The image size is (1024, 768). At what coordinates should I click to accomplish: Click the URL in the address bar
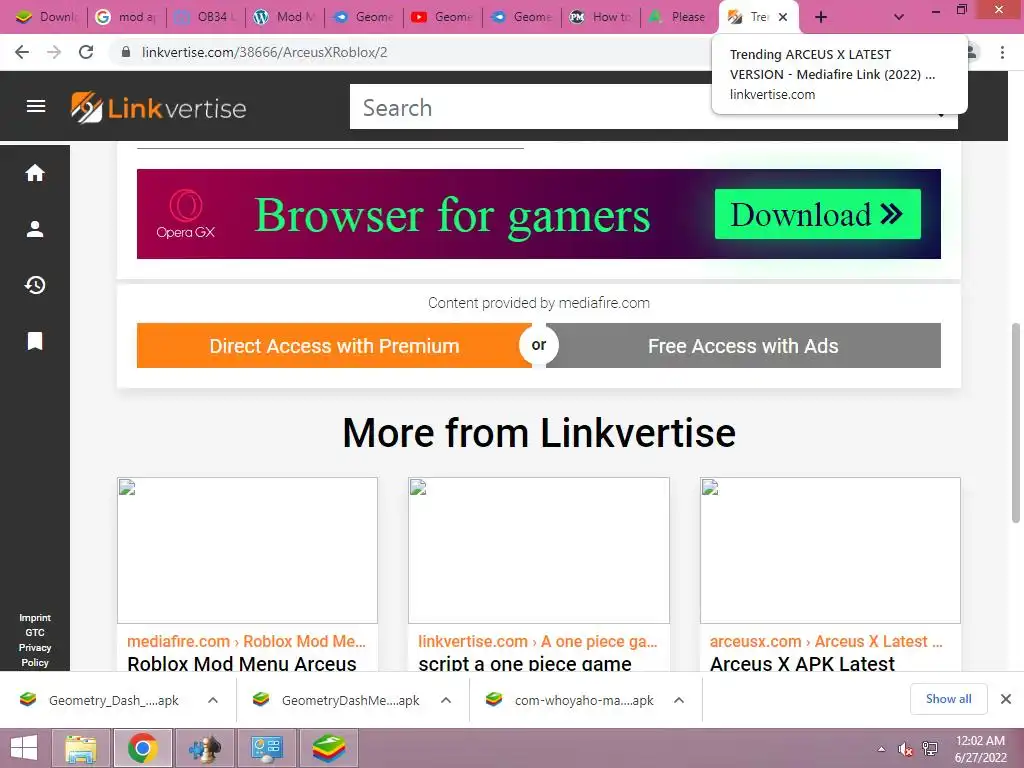(264, 52)
